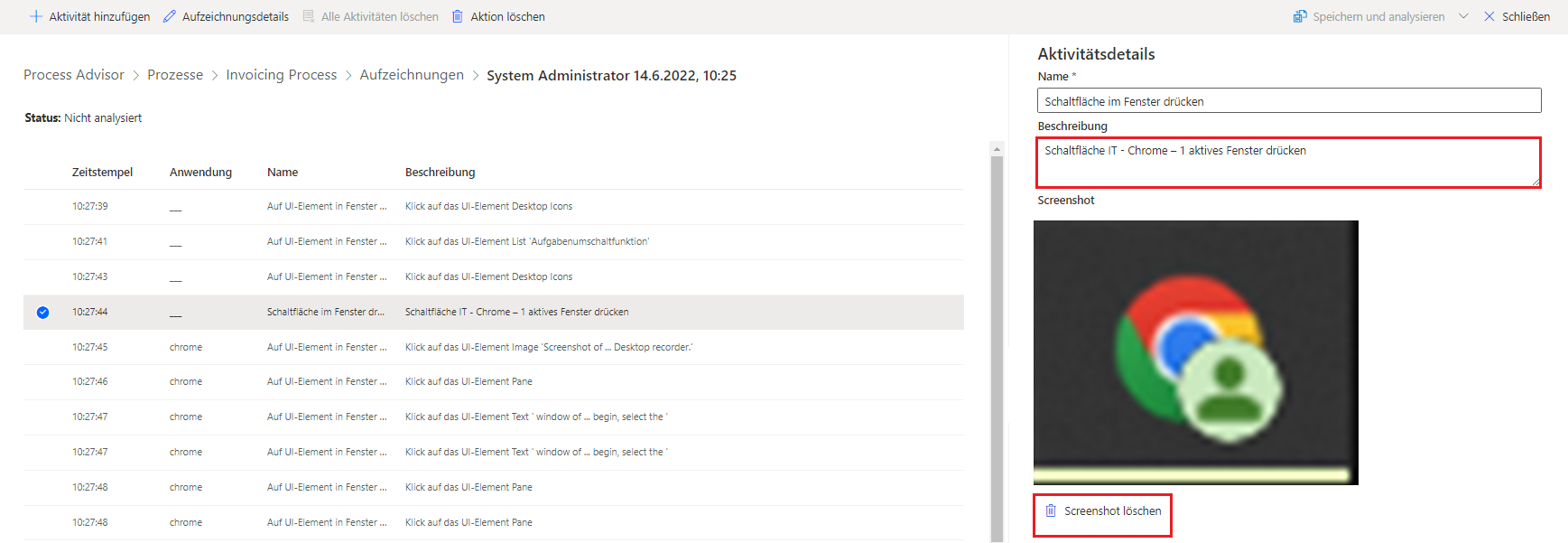Click the Beschreibung text area
The image size is (1568, 543).
tap(1288, 163)
